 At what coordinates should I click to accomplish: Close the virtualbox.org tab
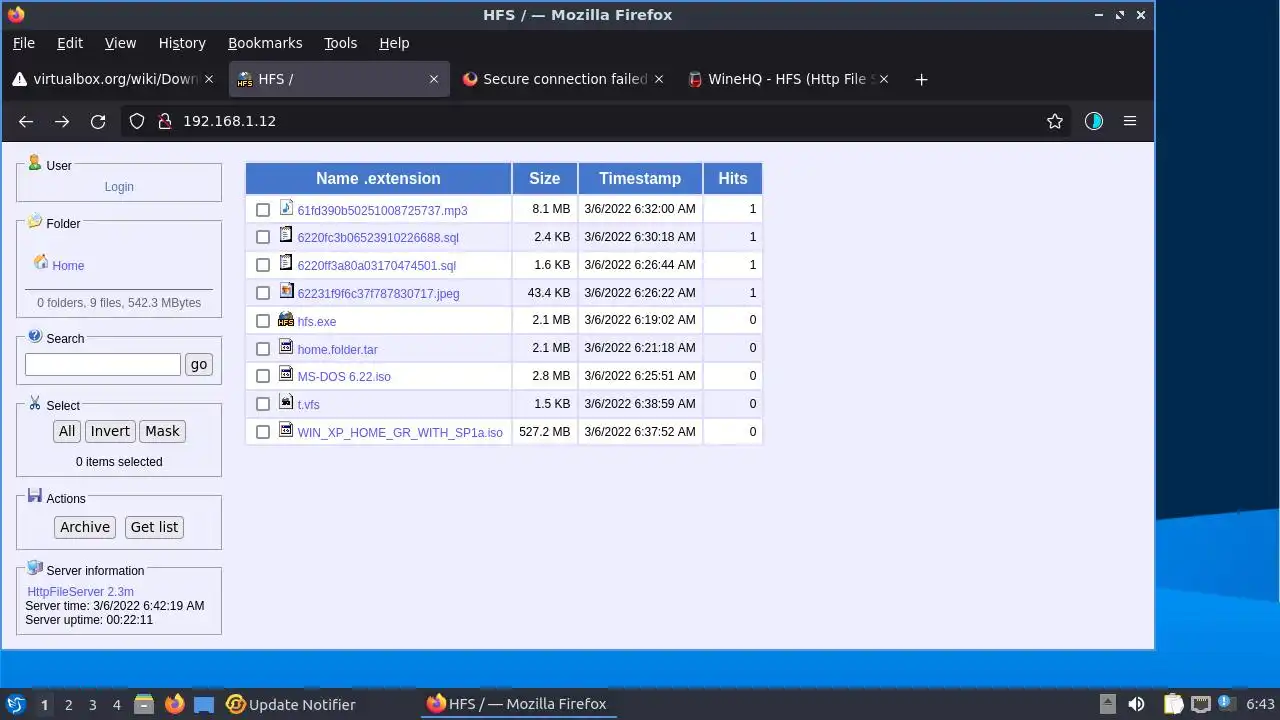tap(210, 79)
